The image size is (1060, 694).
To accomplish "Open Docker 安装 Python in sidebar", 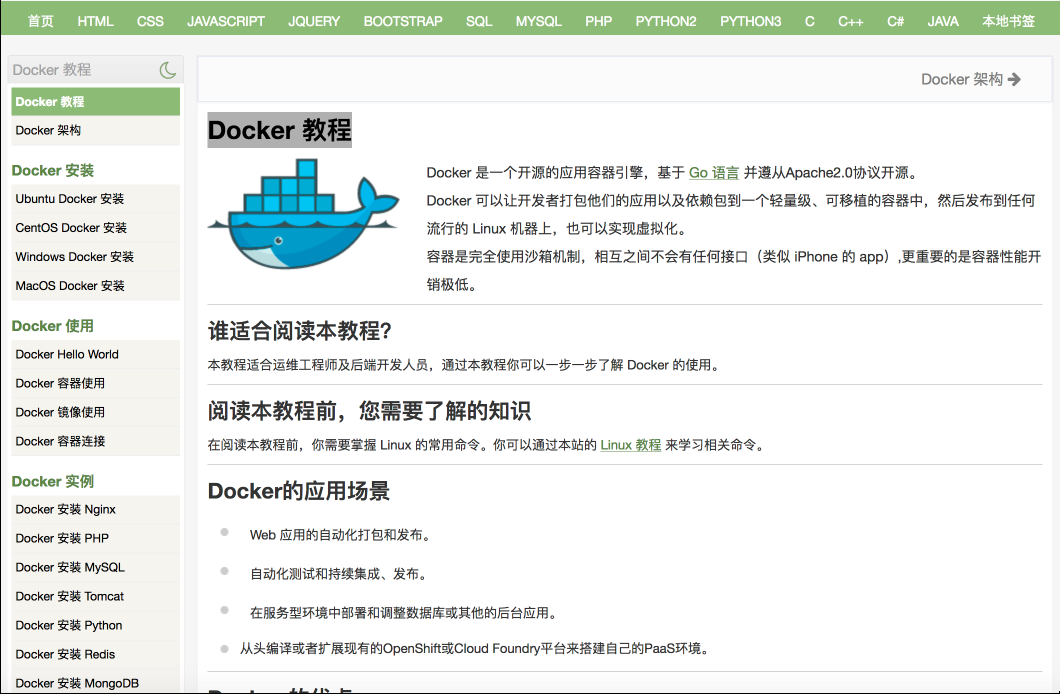I will pos(95,626).
